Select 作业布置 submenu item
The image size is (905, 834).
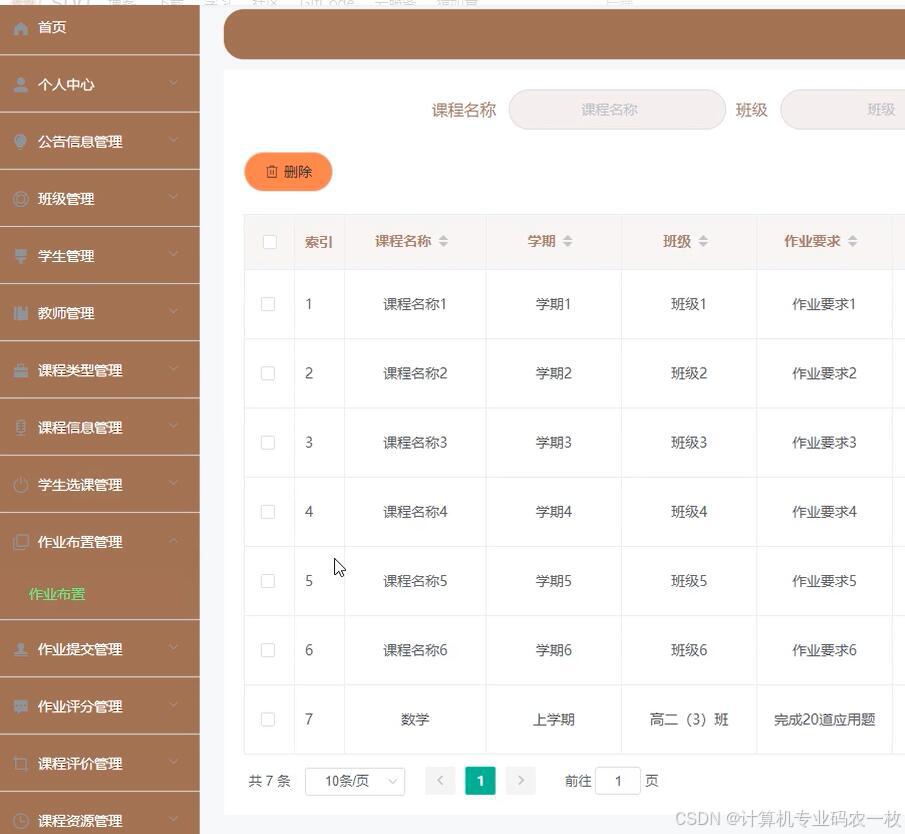[x=57, y=594]
